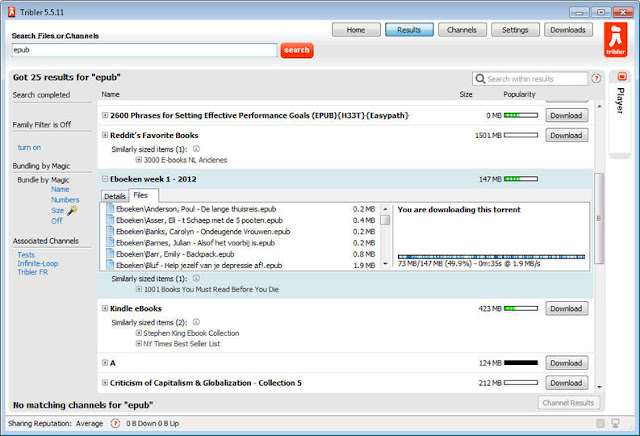Download the 2600 Phrases torrent
The height and width of the screenshot is (436, 640).
click(567, 116)
